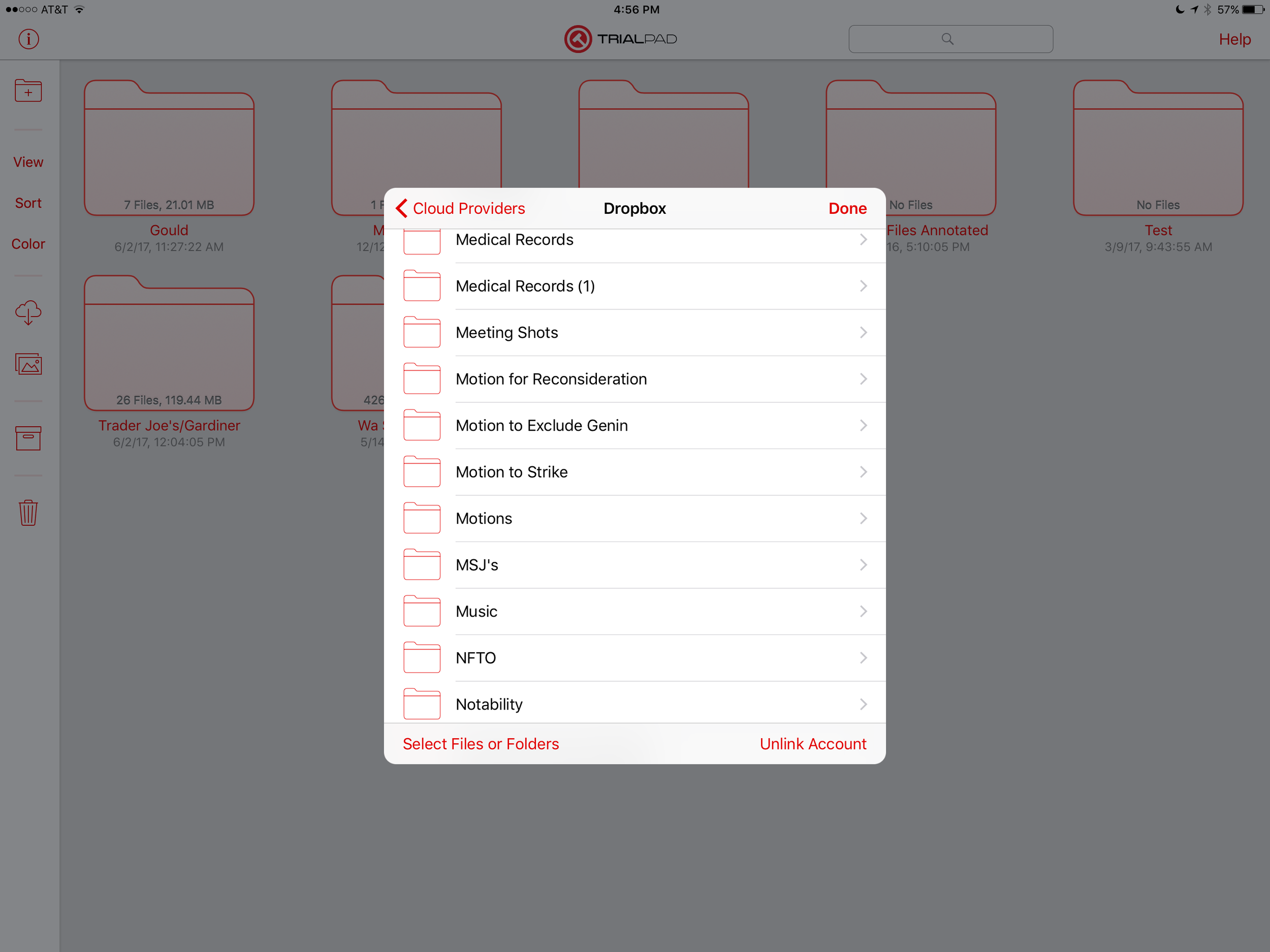Tap Unlink Account
The width and height of the screenshot is (1270, 952).
click(813, 744)
